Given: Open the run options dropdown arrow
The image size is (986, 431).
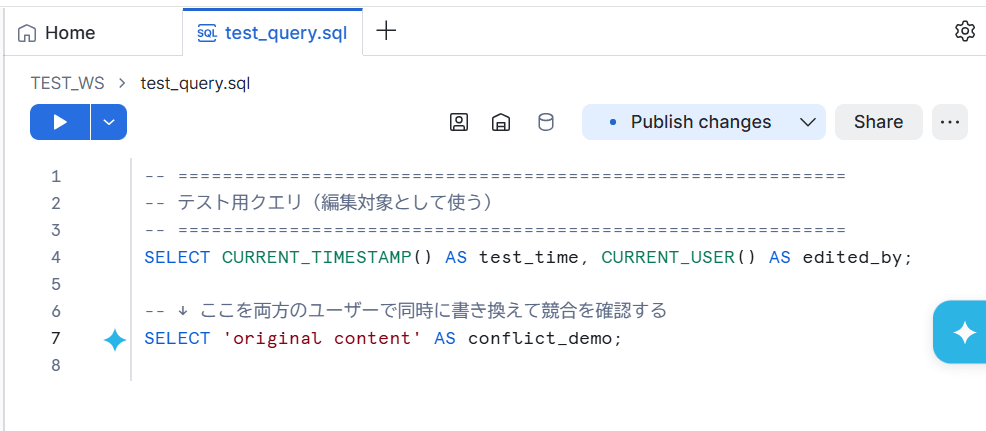Looking at the screenshot, I should click(x=109, y=122).
